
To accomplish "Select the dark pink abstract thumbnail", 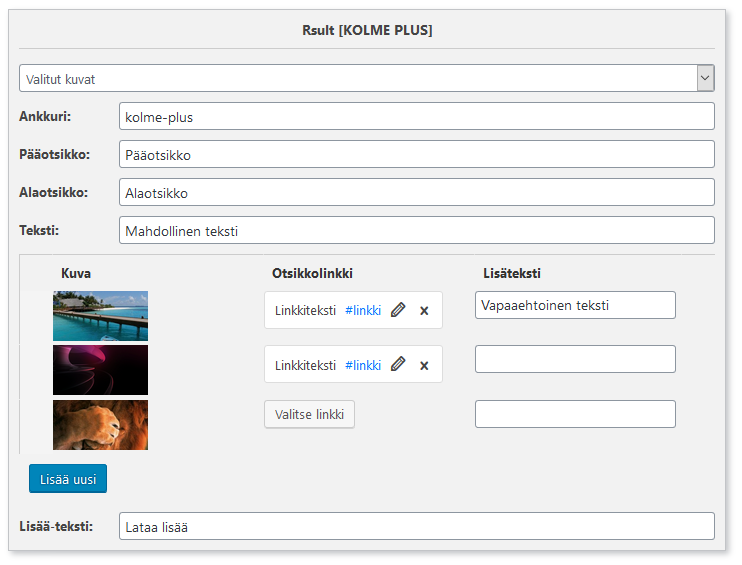I will click(100, 370).
